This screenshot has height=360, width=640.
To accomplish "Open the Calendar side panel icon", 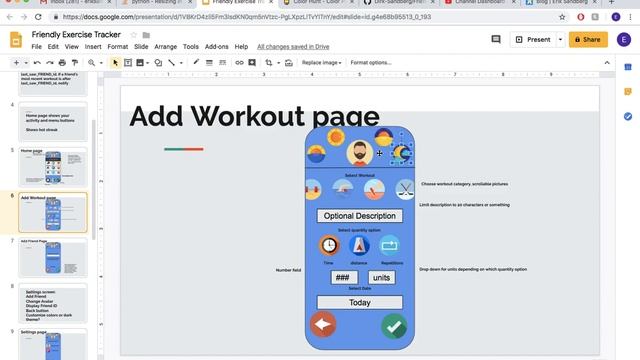I will pyautogui.click(x=628, y=67).
